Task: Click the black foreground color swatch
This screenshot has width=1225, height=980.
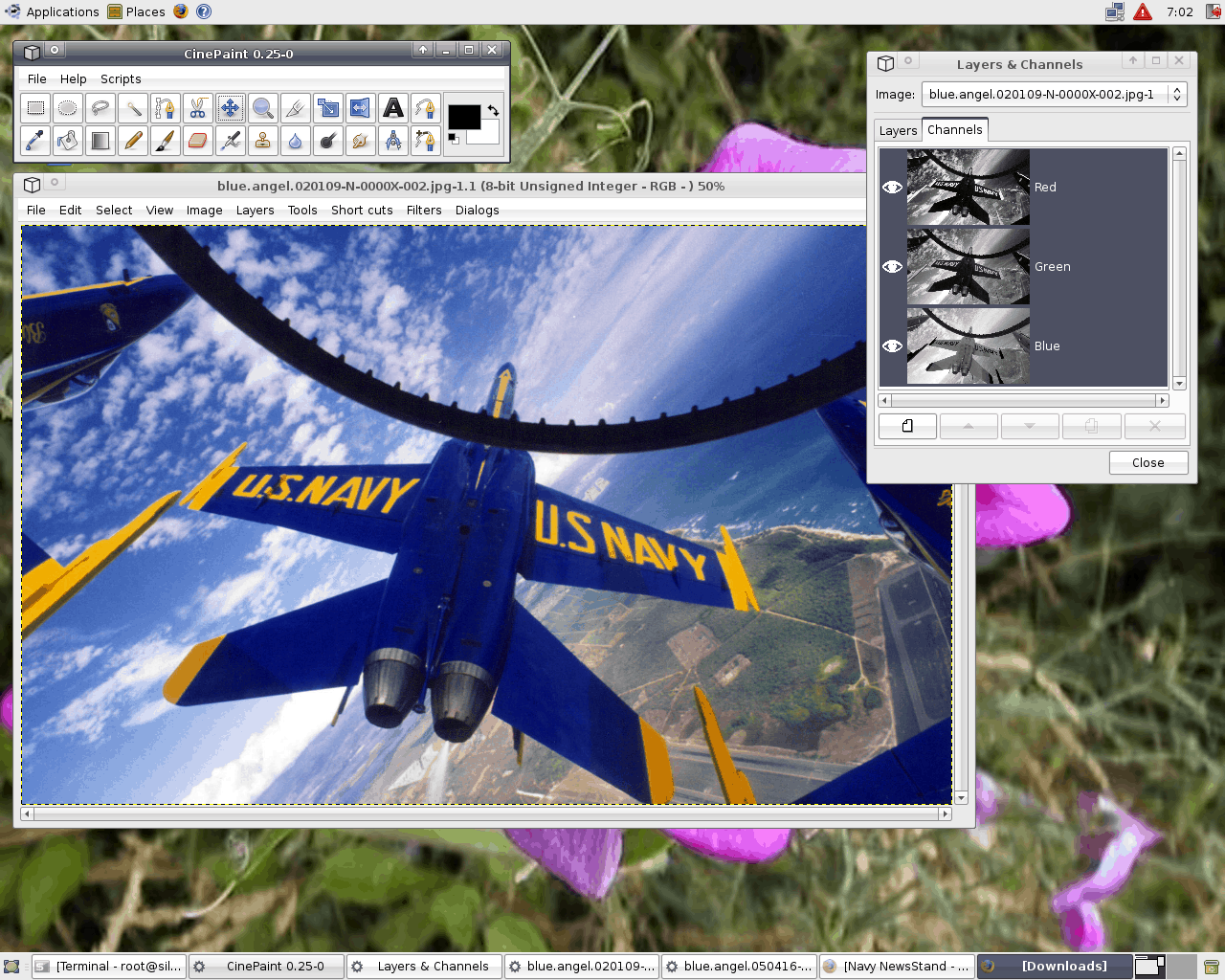Action: tap(462, 117)
